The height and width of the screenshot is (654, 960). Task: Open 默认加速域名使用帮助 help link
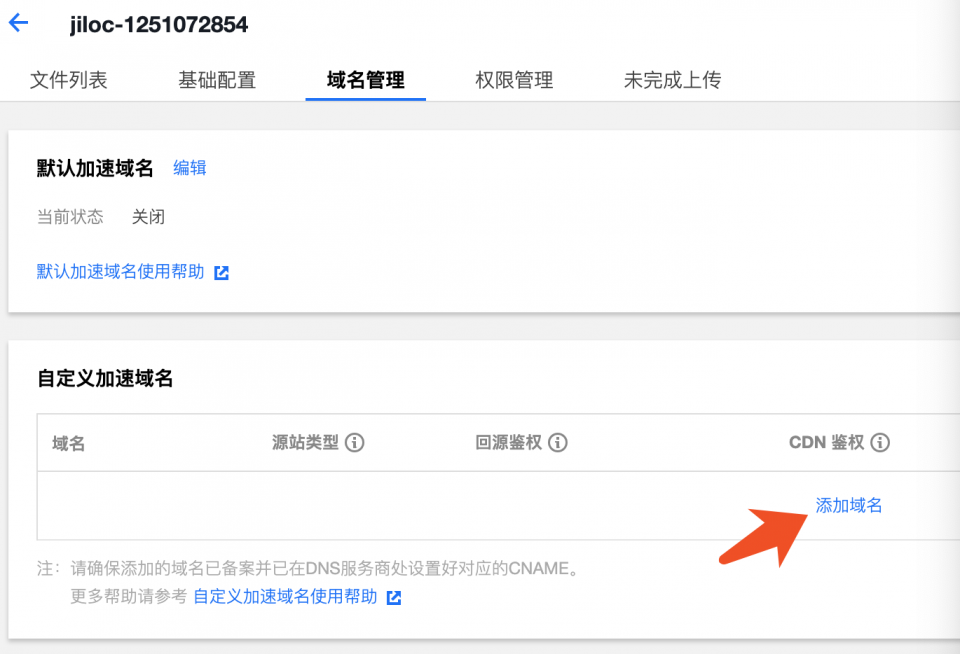(121, 272)
